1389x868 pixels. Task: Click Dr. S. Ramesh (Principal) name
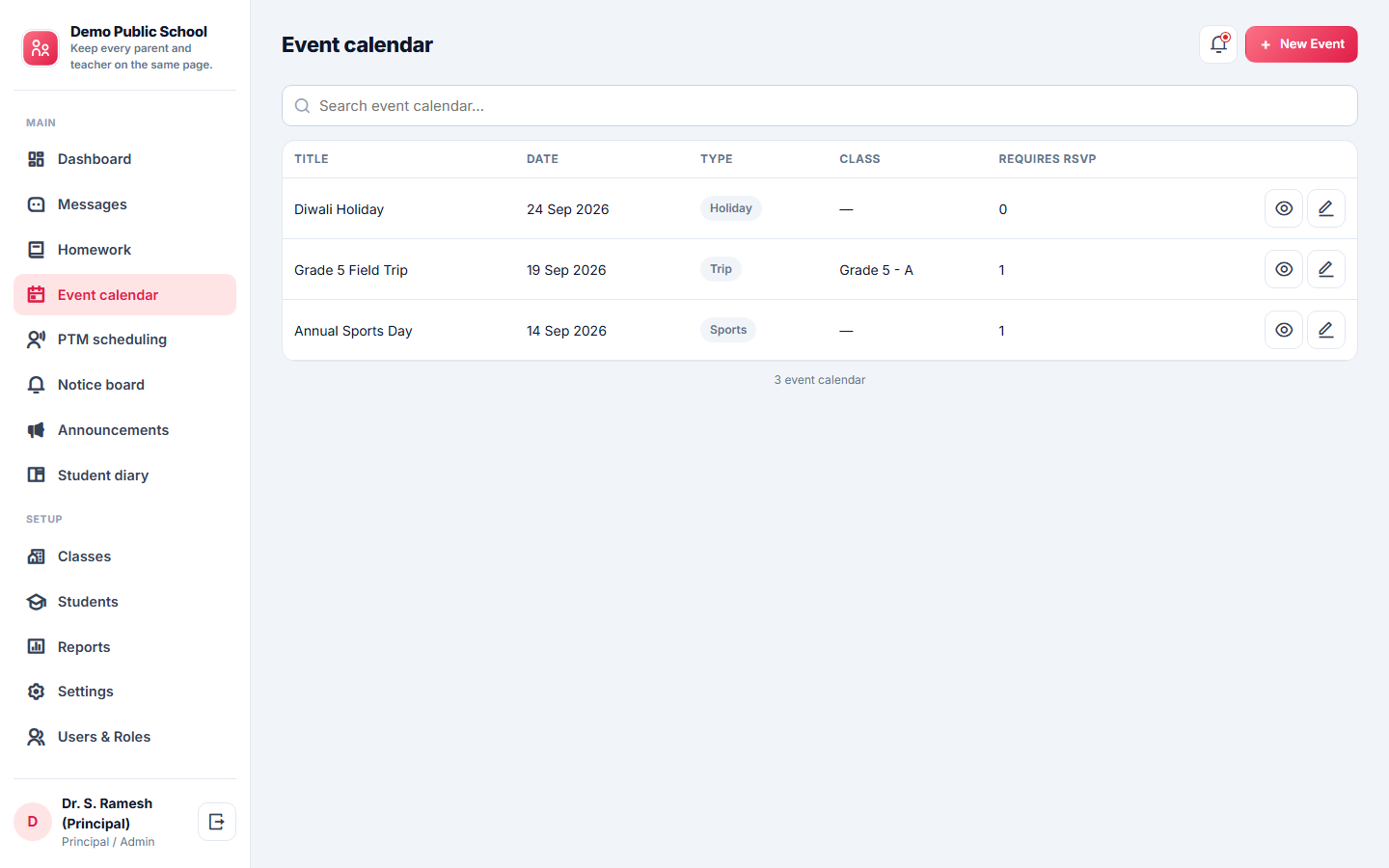pos(107,813)
